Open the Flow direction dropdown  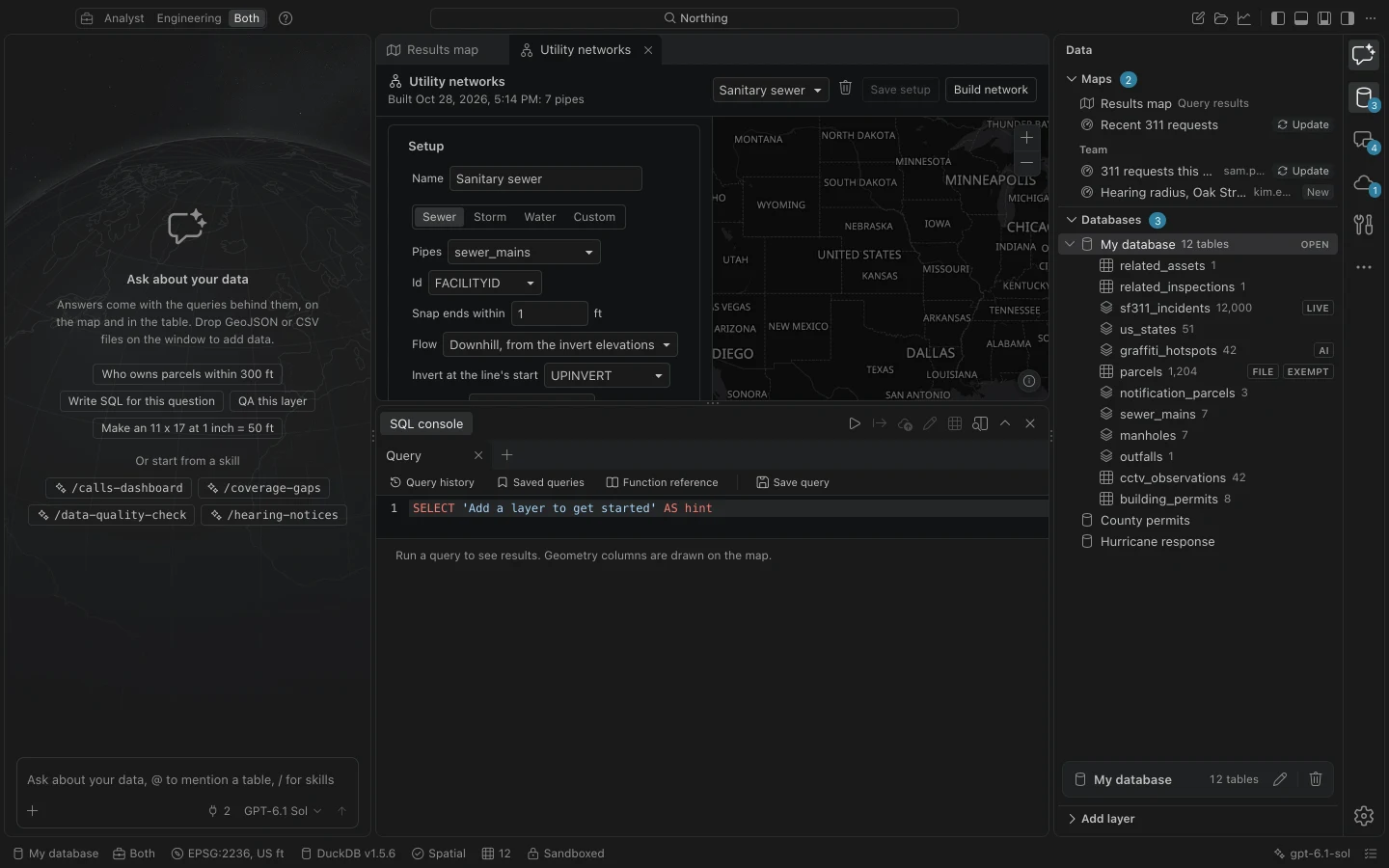(x=560, y=344)
